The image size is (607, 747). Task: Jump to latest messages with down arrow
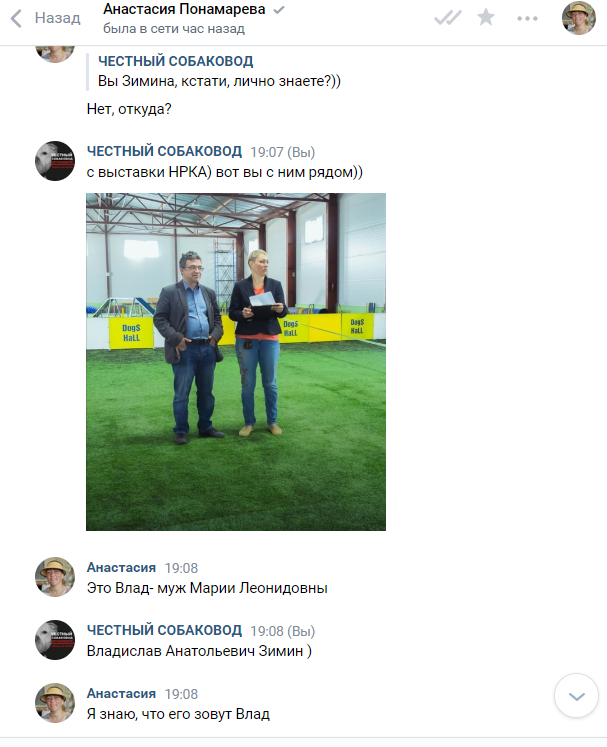577,696
